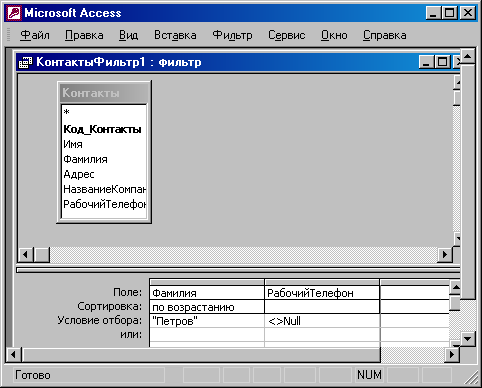482x388 pixels.
Task: Open the Окно menu
Action: pos(334,35)
